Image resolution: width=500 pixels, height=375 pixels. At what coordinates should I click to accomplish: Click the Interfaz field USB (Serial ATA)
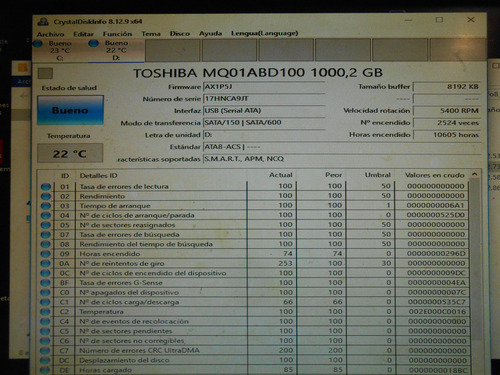[264, 111]
